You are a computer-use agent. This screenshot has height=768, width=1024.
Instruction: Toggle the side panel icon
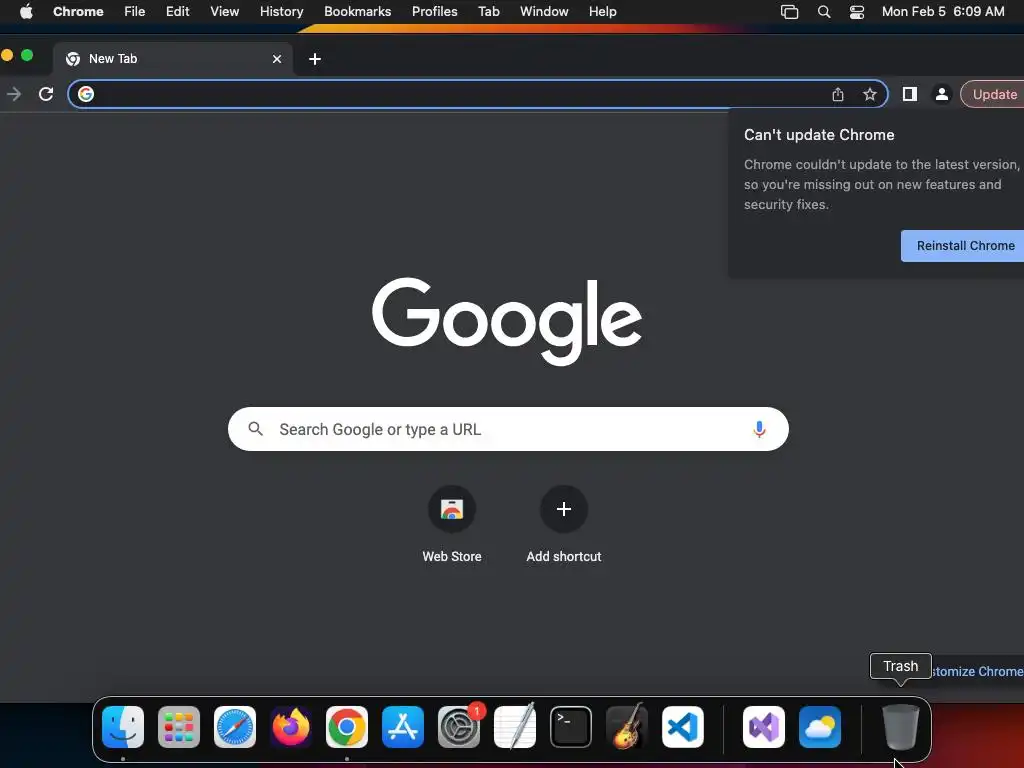pos(910,94)
